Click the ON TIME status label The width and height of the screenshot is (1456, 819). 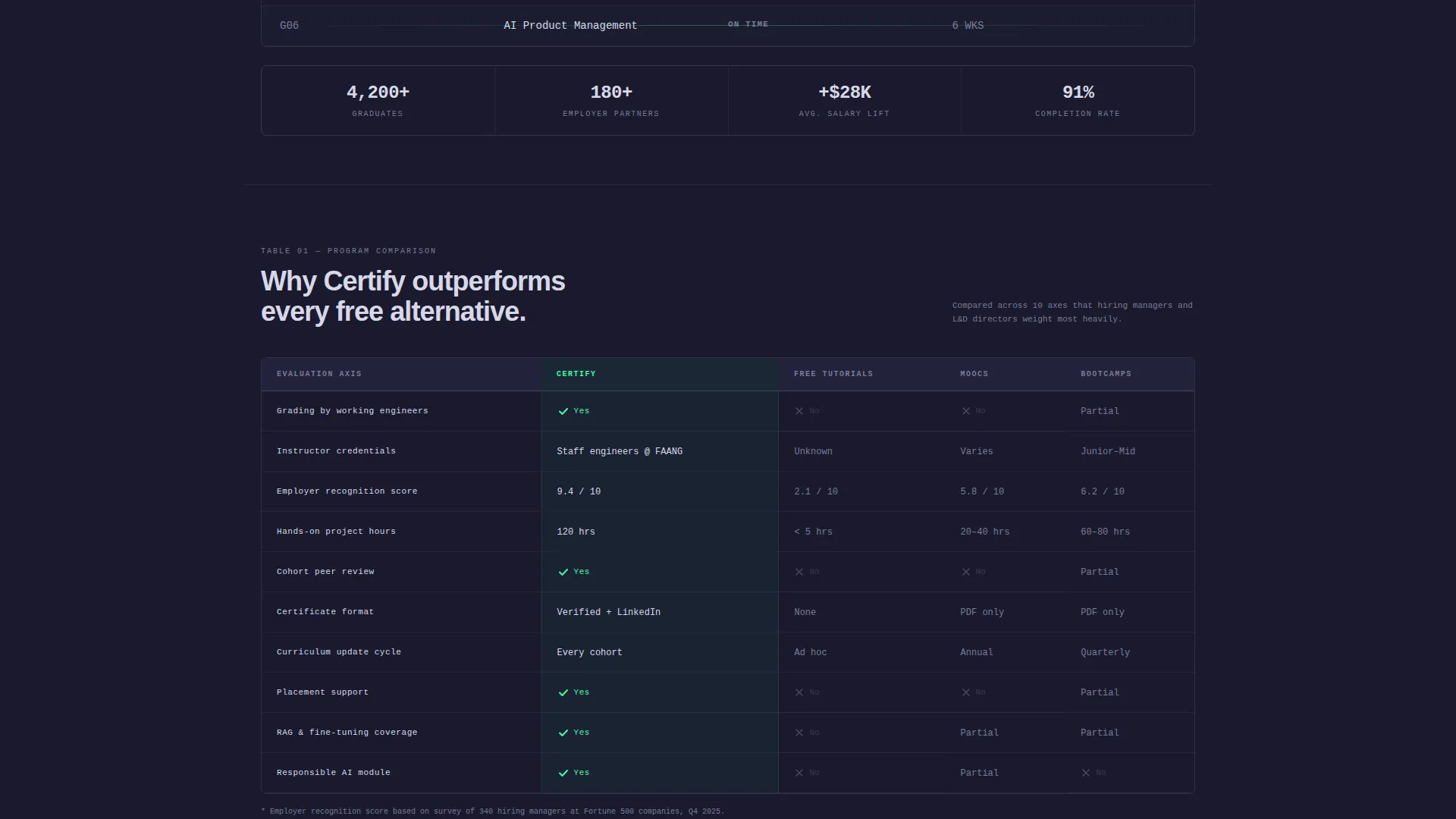748,24
